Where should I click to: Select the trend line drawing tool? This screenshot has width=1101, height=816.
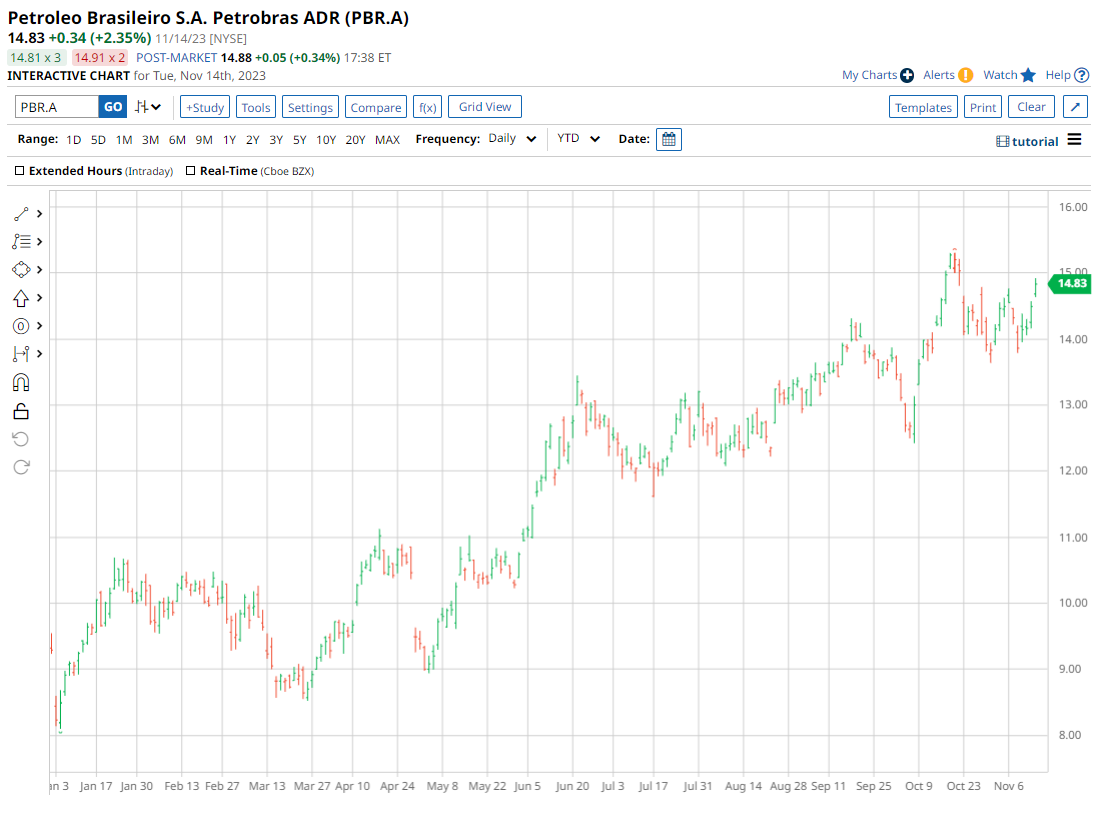pos(21,214)
